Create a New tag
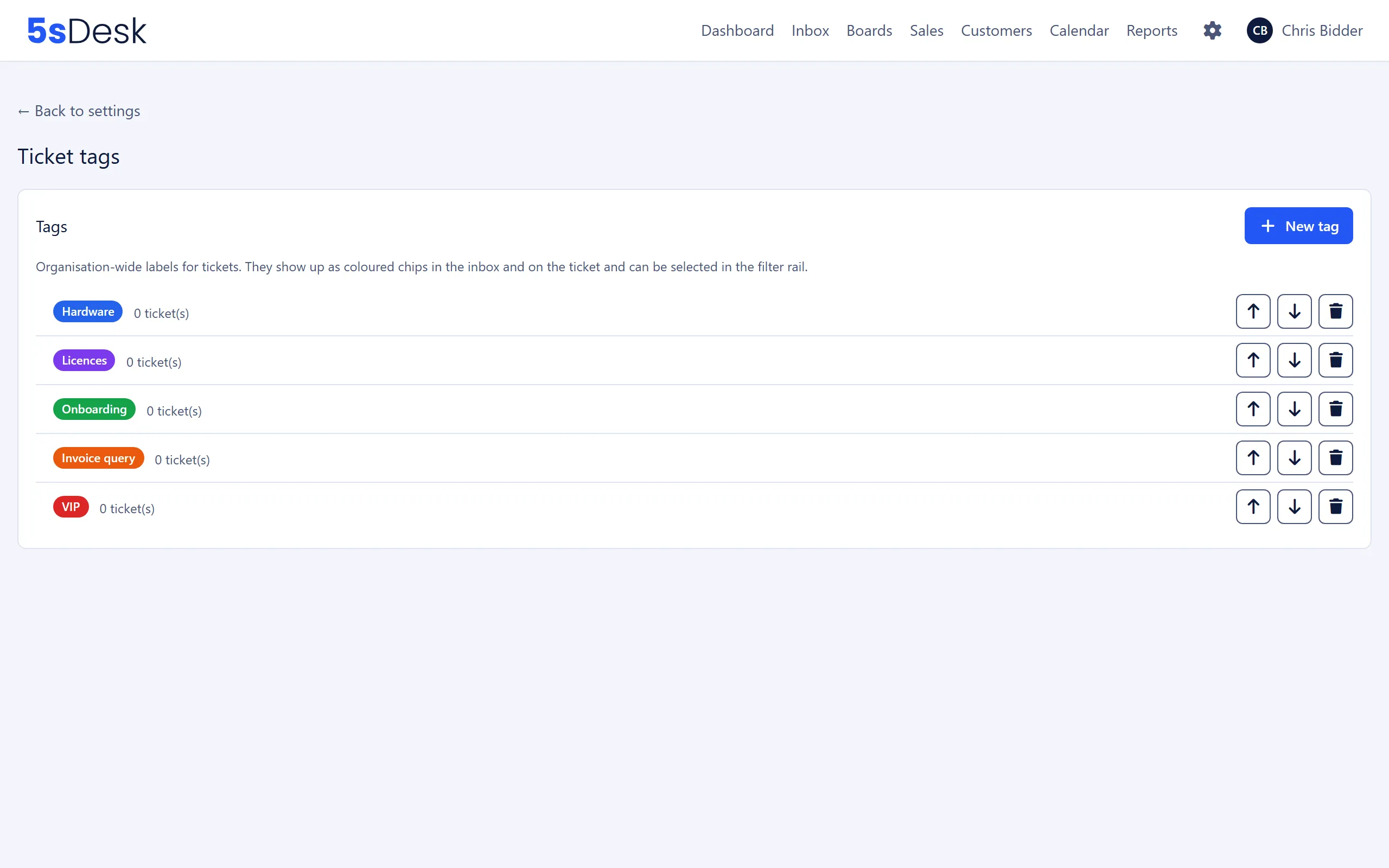 [1298, 226]
